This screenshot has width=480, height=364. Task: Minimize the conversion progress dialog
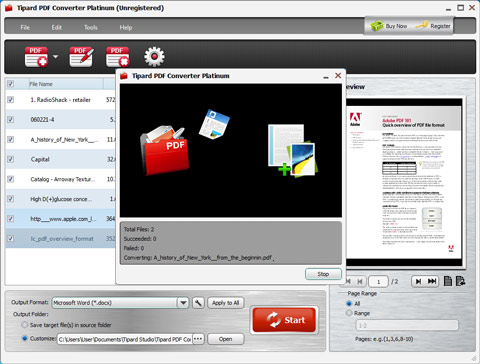pyautogui.click(x=326, y=77)
